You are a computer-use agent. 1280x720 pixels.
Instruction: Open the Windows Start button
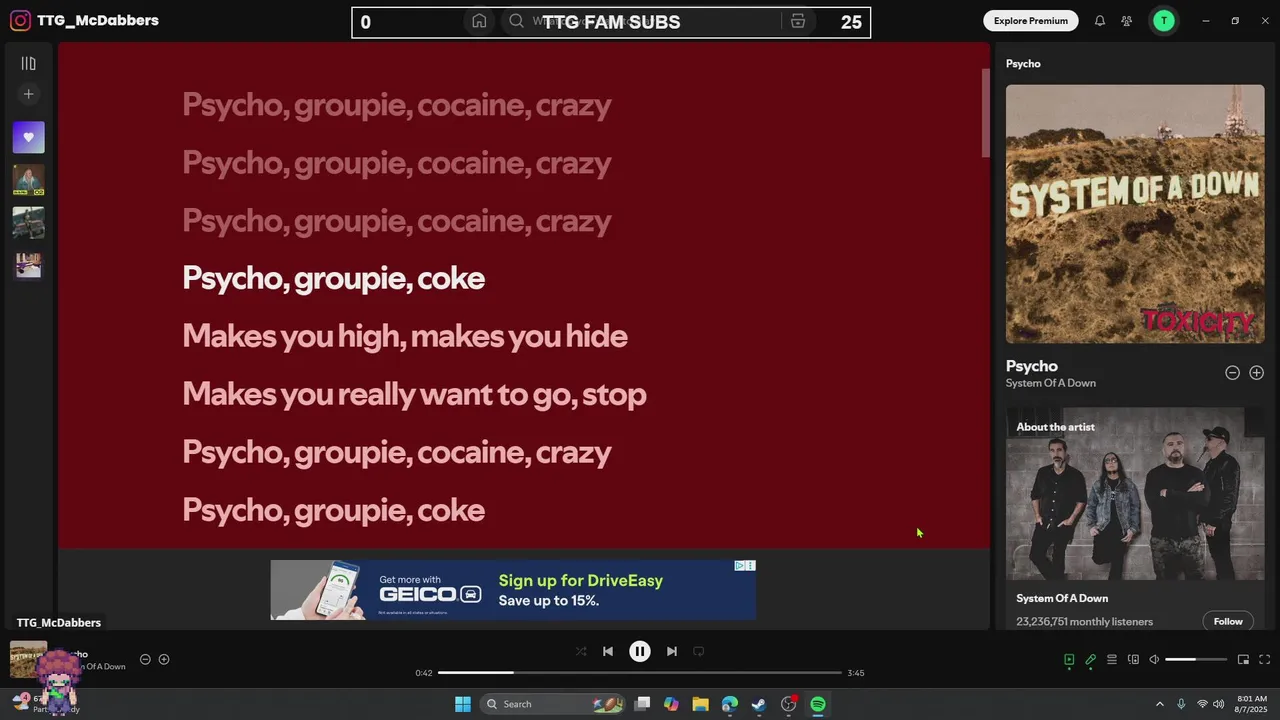(x=462, y=704)
